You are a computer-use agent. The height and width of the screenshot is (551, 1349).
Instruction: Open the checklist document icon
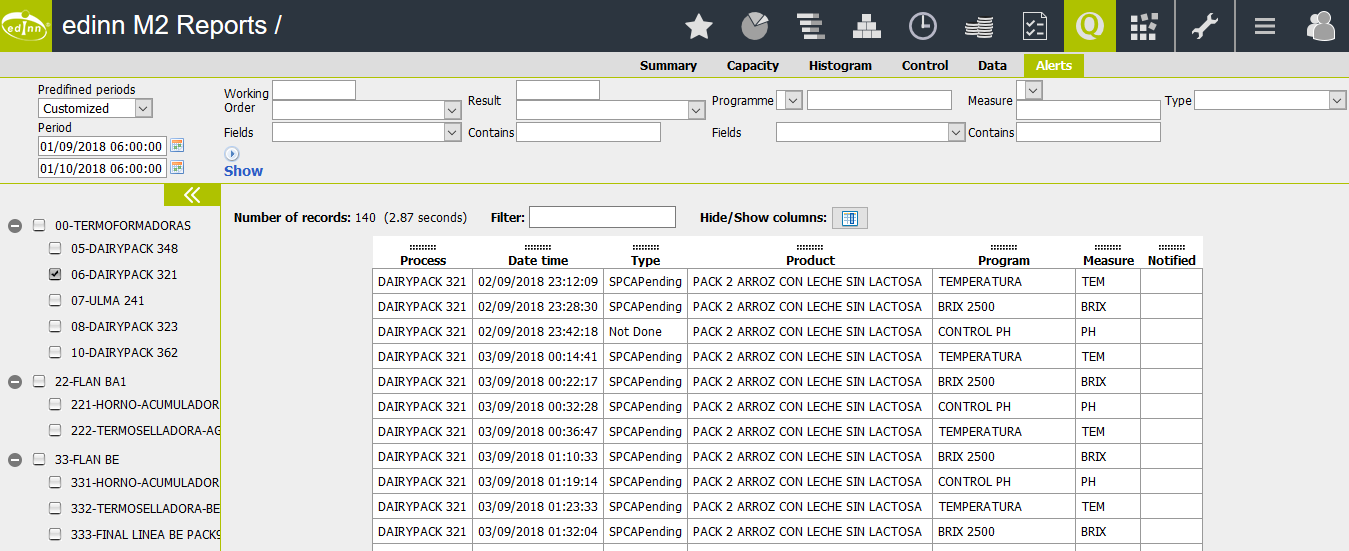coord(1034,26)
